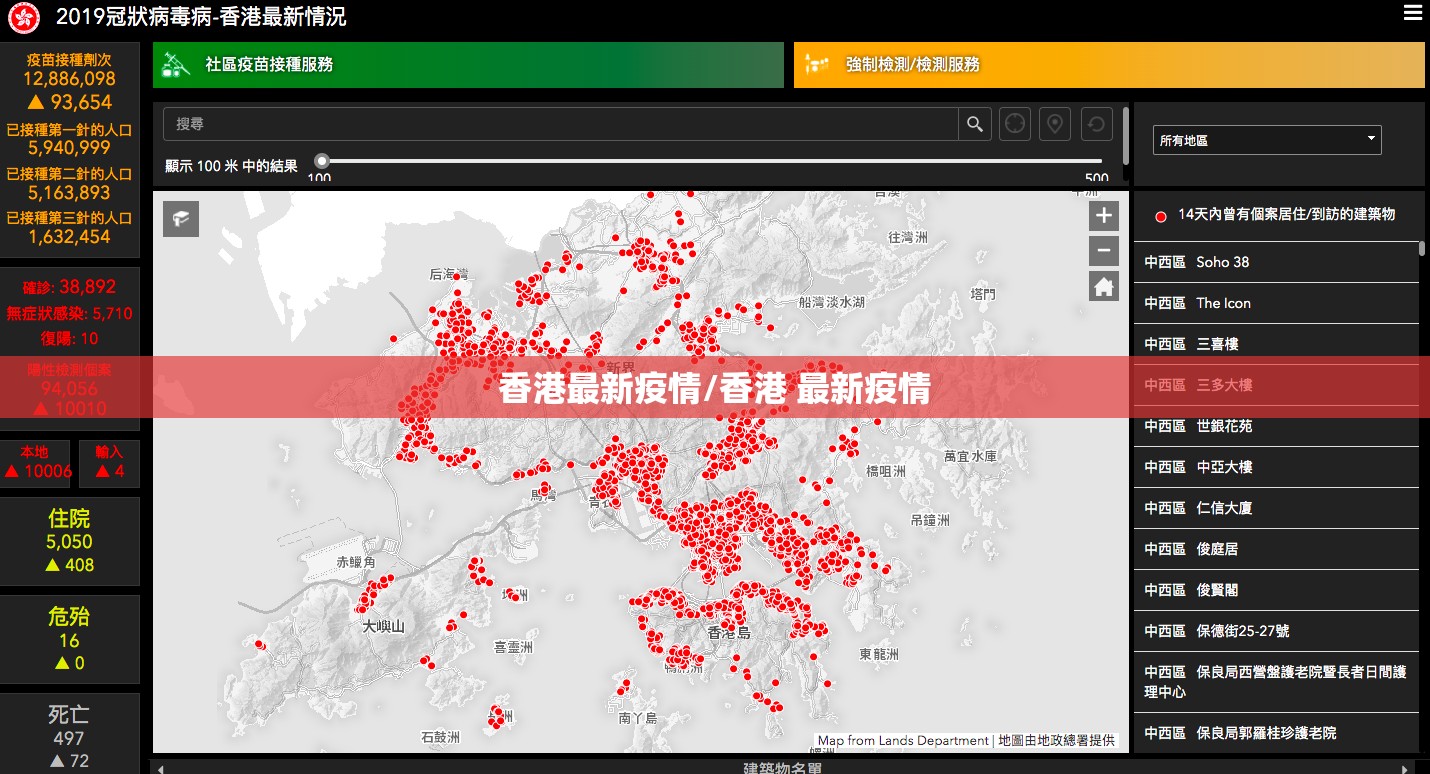Screen dimensions: 1430x774
Task: Select 世銀花苑 in the building list
Action: click(1276, 426)
